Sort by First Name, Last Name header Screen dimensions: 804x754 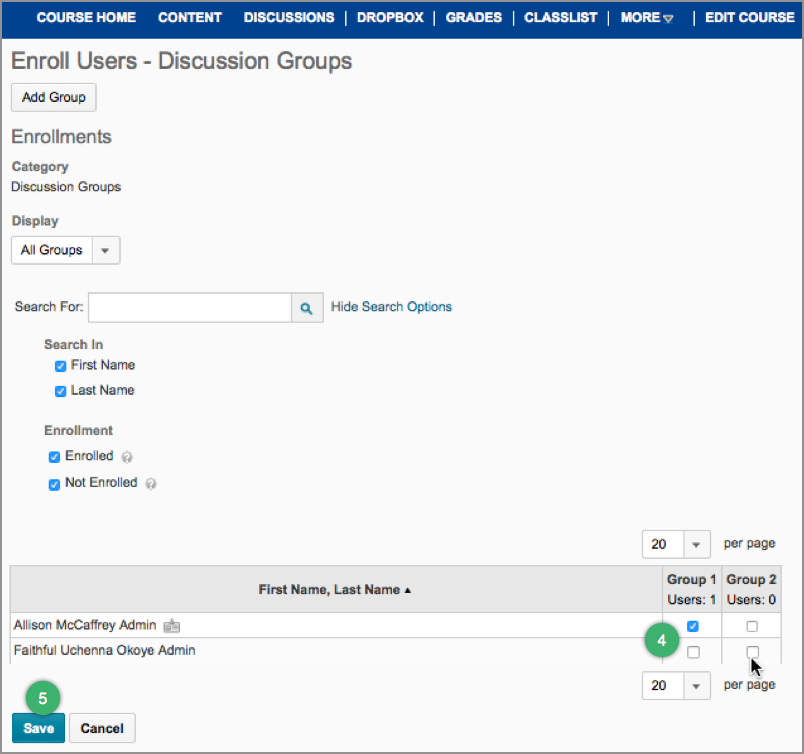tap(329, 590)
